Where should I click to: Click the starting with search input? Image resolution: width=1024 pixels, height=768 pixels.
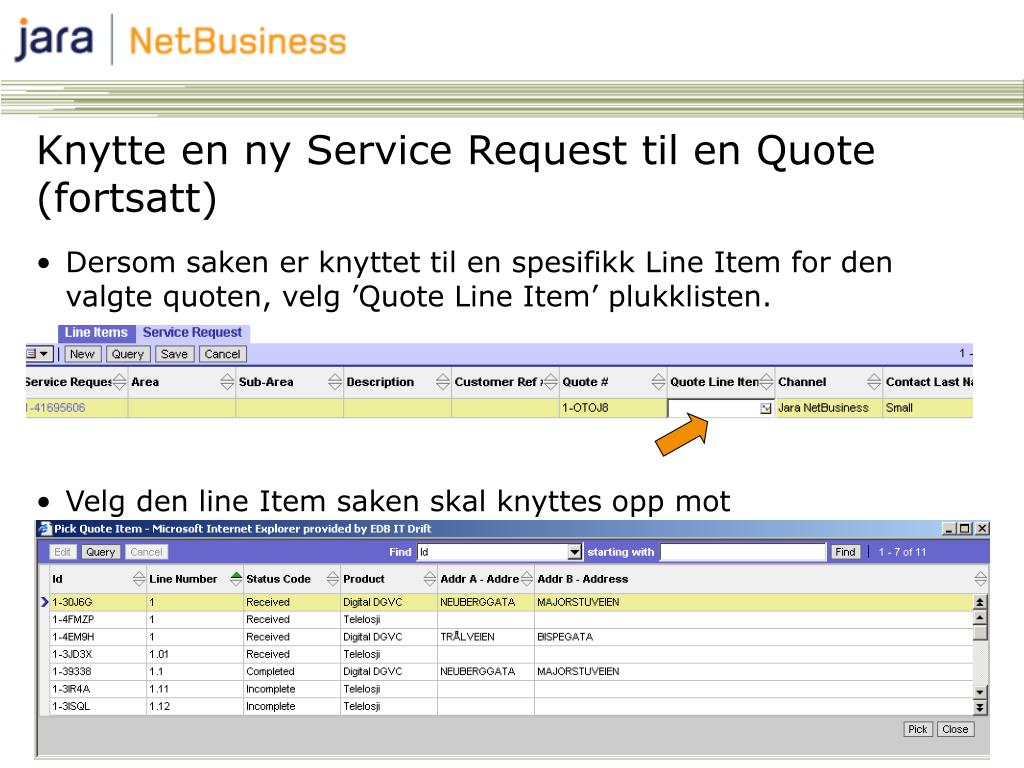tap(743, 552)
